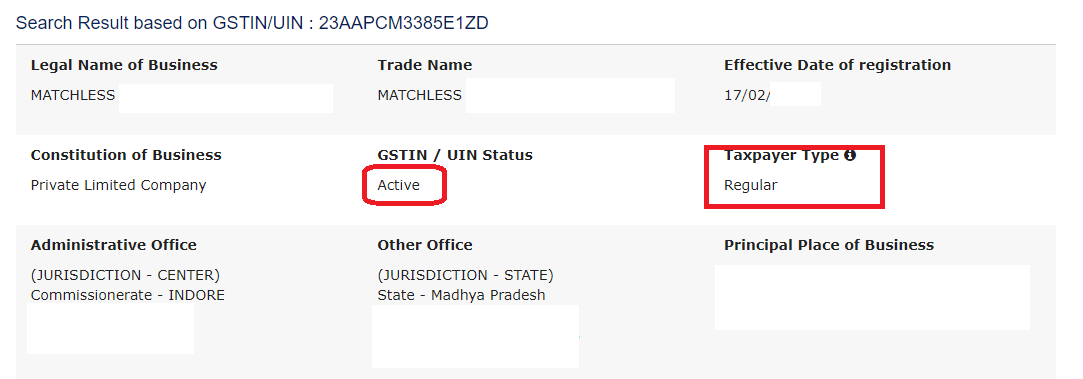
Task: Click the Administrative Office label
Action: 114,245
